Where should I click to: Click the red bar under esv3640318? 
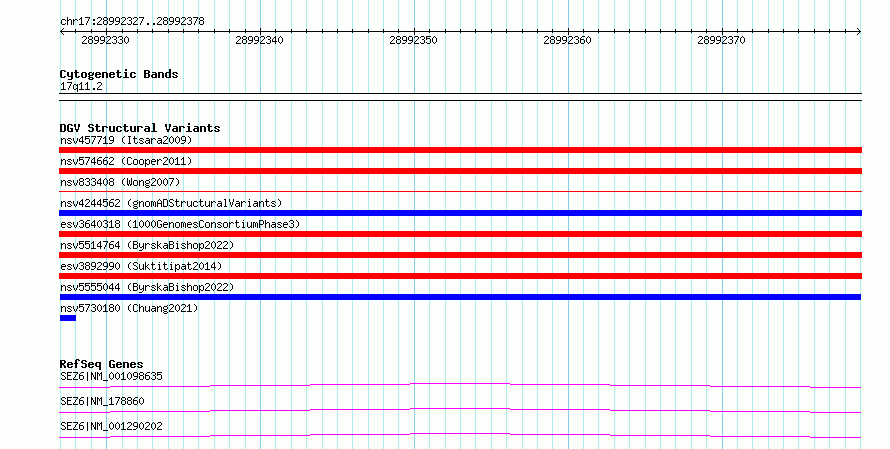point(460,234)
